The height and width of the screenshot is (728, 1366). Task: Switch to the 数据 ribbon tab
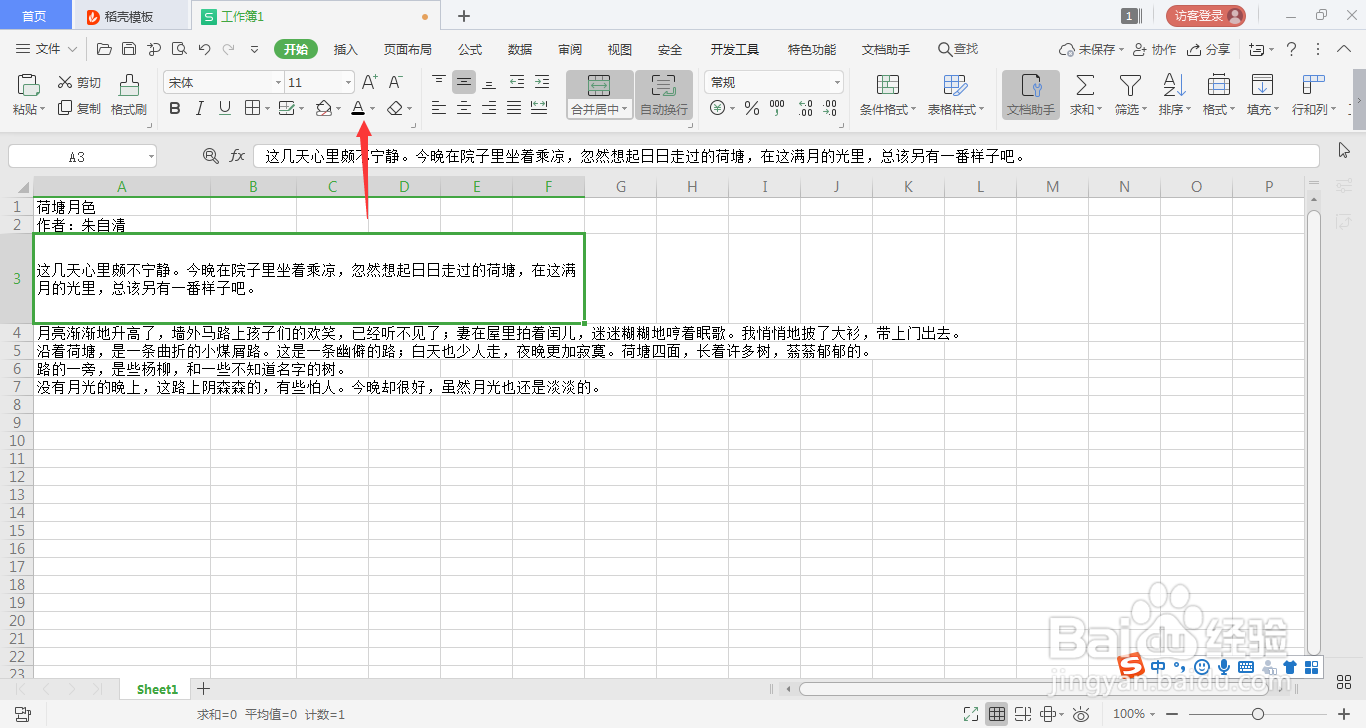pyautogui.click(x=520, y=49)
